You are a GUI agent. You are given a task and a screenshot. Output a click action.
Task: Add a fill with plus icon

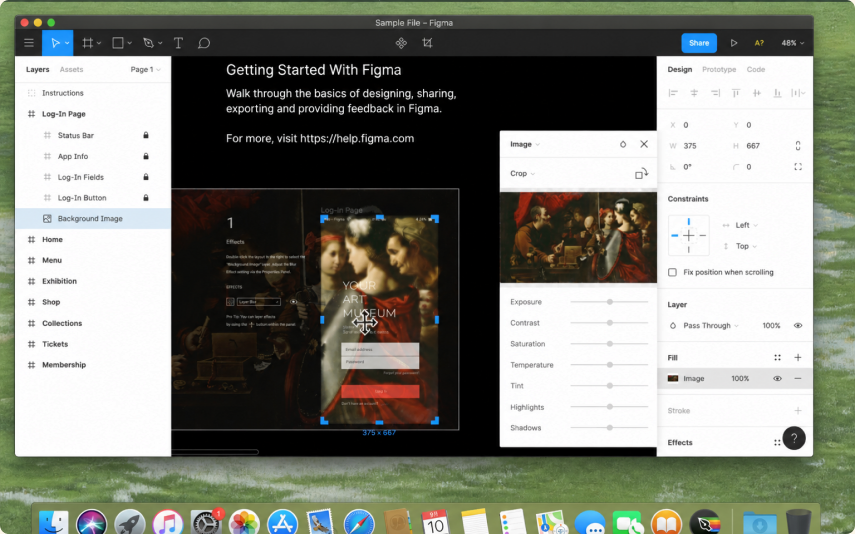pyautogui.click(x=798, y=358)
